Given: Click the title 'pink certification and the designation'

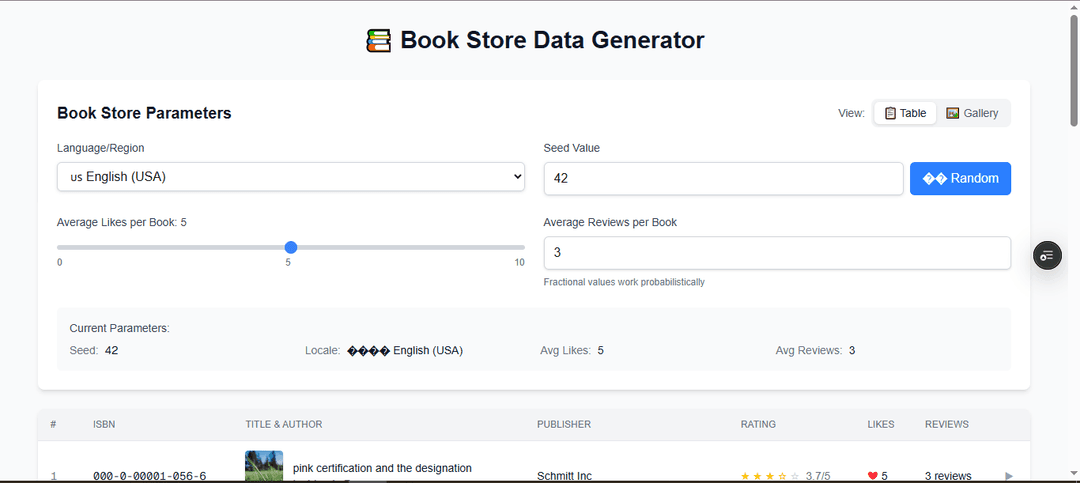Looking at the screenshot, I should 382,468.
